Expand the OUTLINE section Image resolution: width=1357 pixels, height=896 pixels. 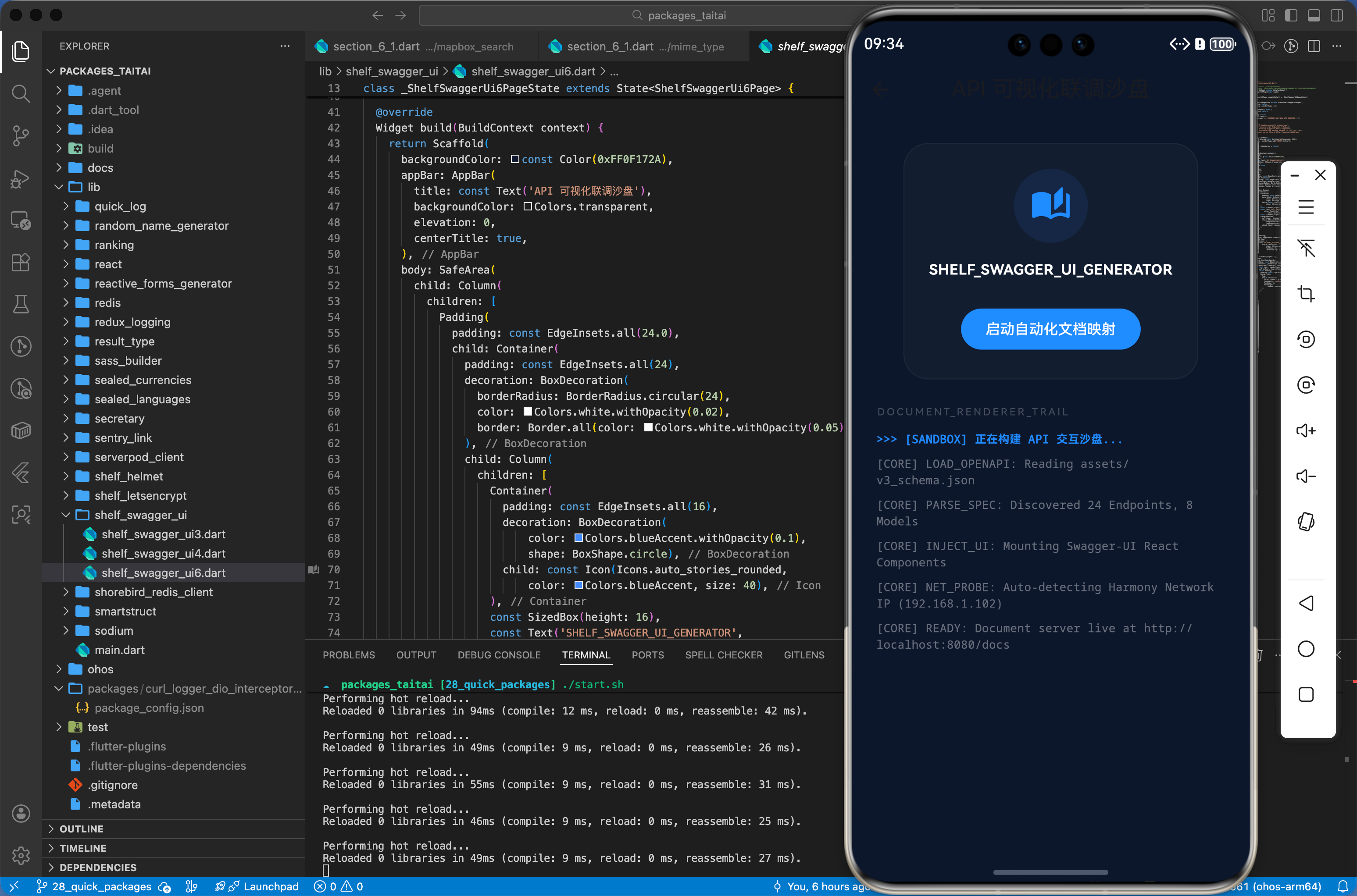tap(81, 828)
